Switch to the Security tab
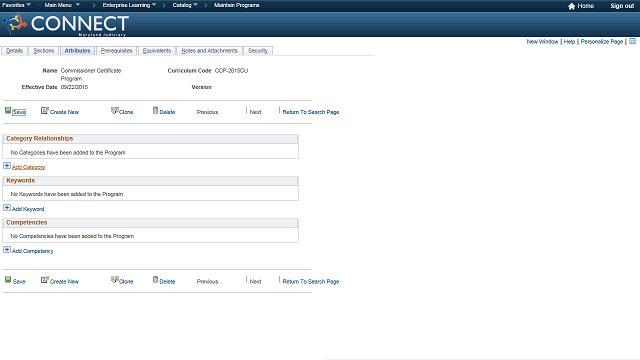This screenshot has width=640, height=360. click(x=258, y=51)
